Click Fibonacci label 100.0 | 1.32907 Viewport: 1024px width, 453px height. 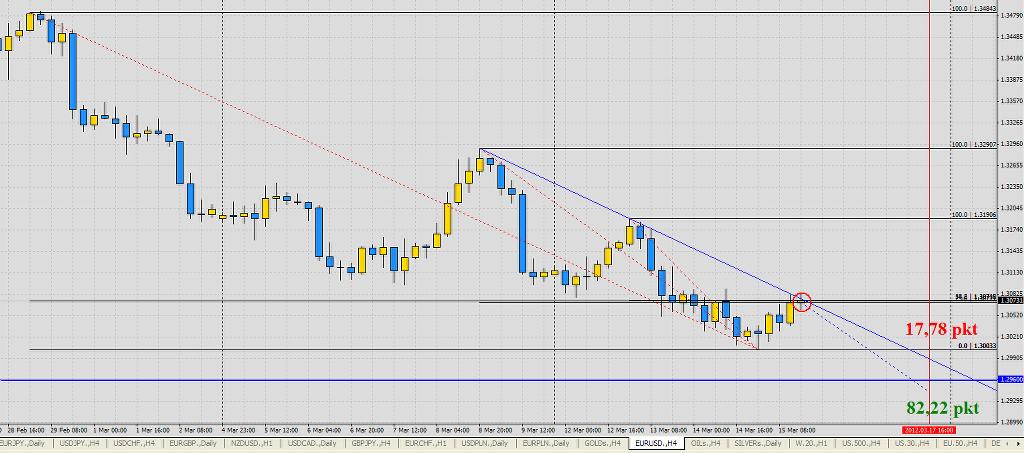point(974,144)
